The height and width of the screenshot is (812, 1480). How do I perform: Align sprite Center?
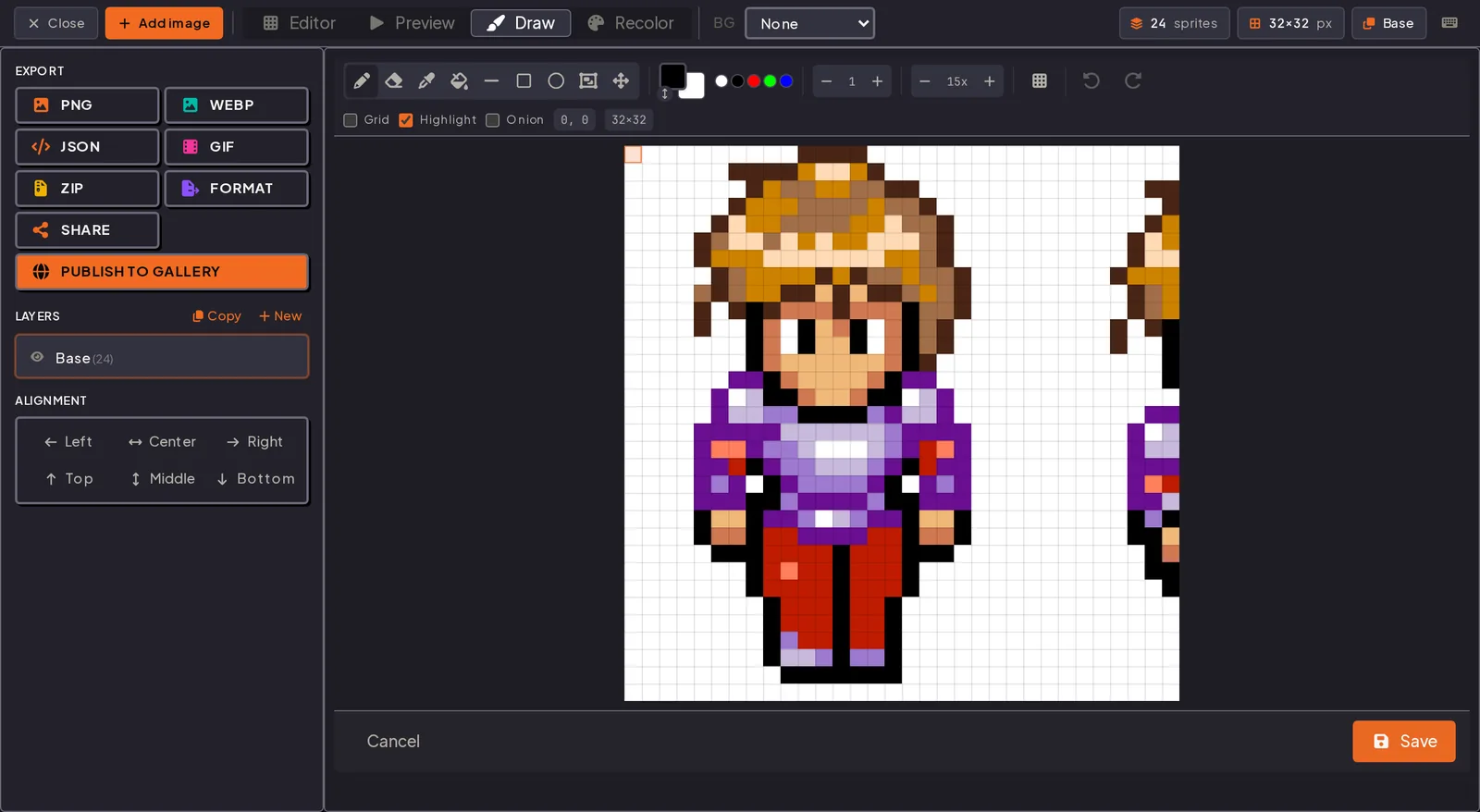click(162, 442)
